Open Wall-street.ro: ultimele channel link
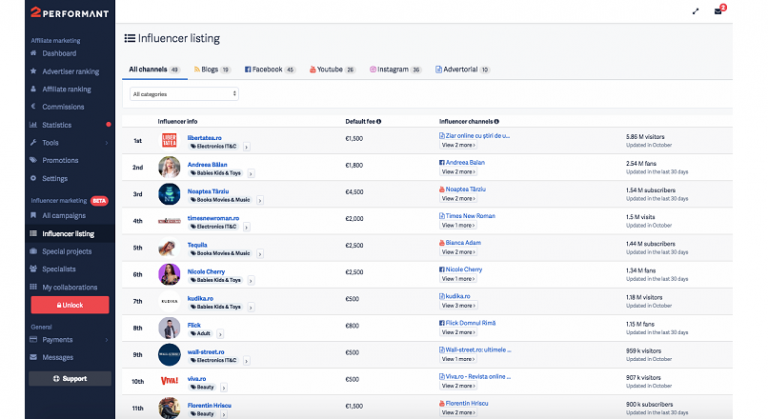Image resolution: width=768 pixels, height=419 pixels. 475,350
